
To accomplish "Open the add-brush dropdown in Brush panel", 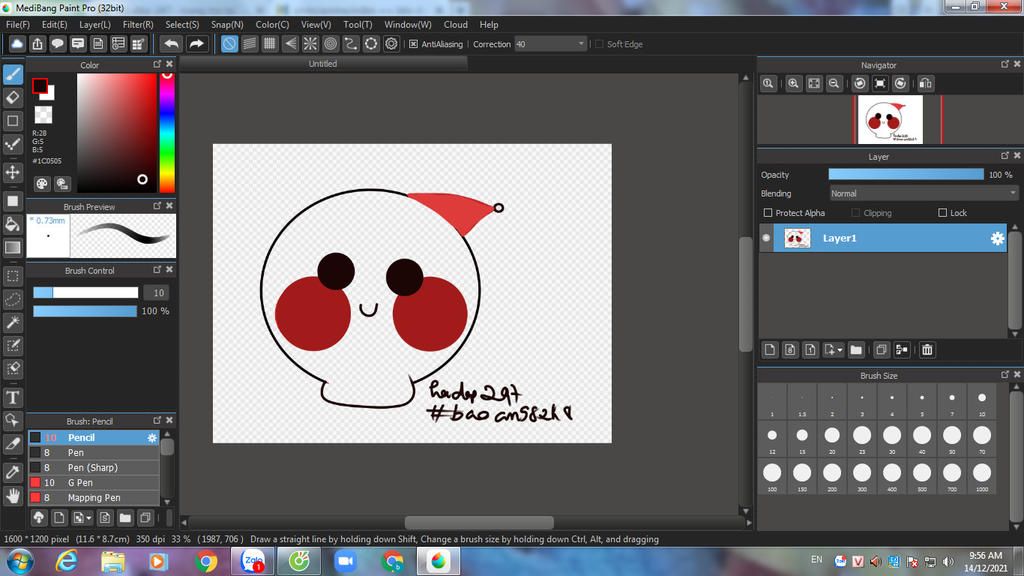I will pos(89,519).
